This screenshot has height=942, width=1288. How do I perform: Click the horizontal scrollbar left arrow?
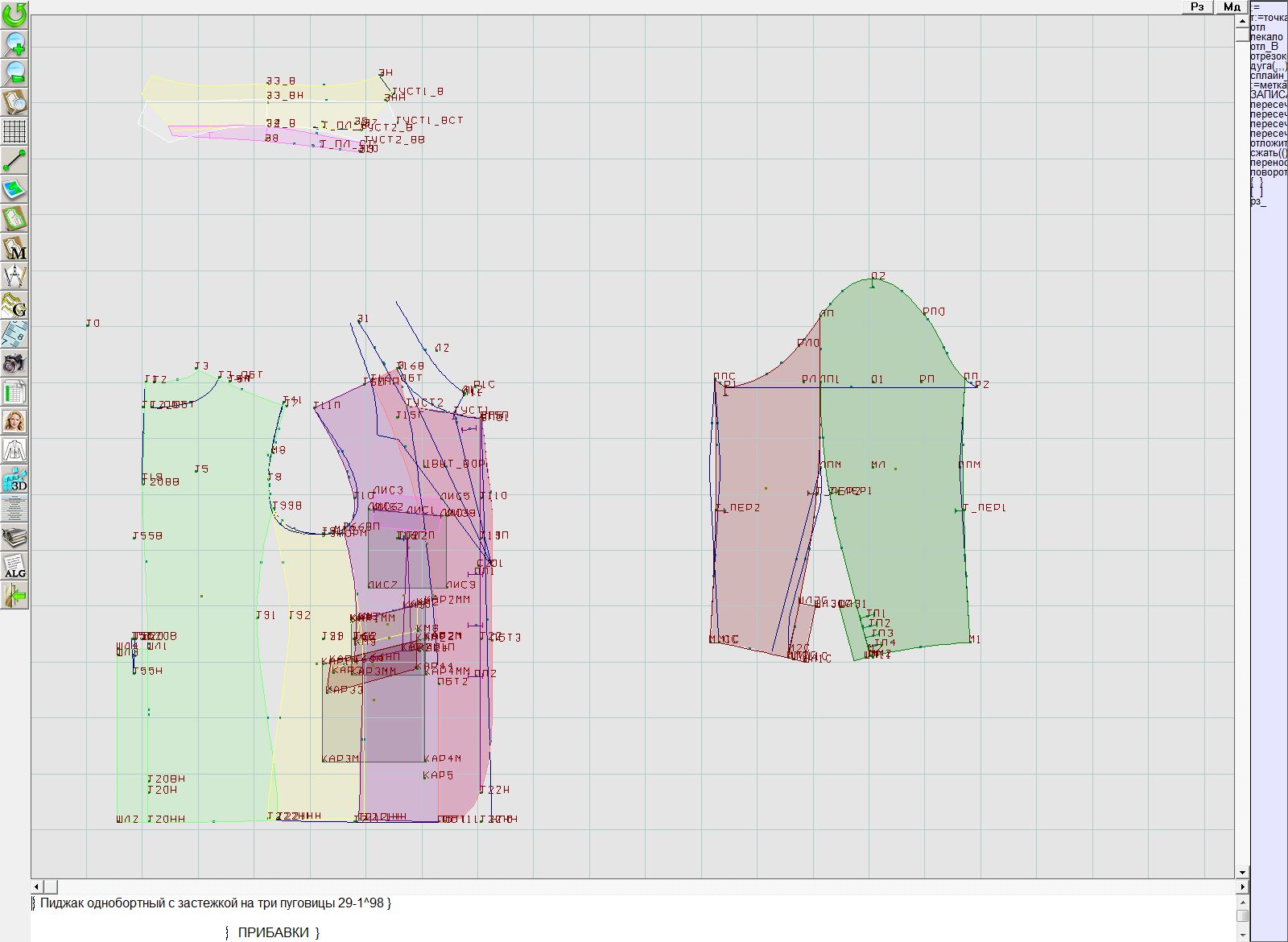coord(37,886)
